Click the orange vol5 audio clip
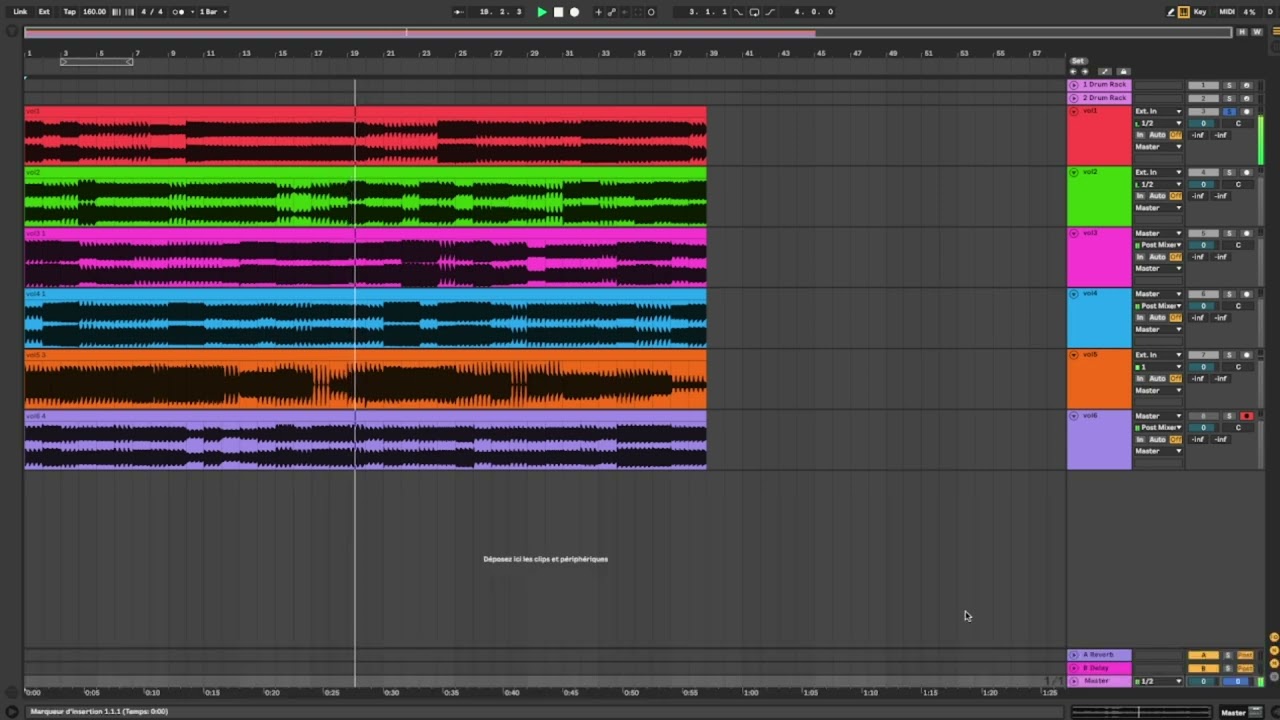1280x720 pixels. pos(365,380)
